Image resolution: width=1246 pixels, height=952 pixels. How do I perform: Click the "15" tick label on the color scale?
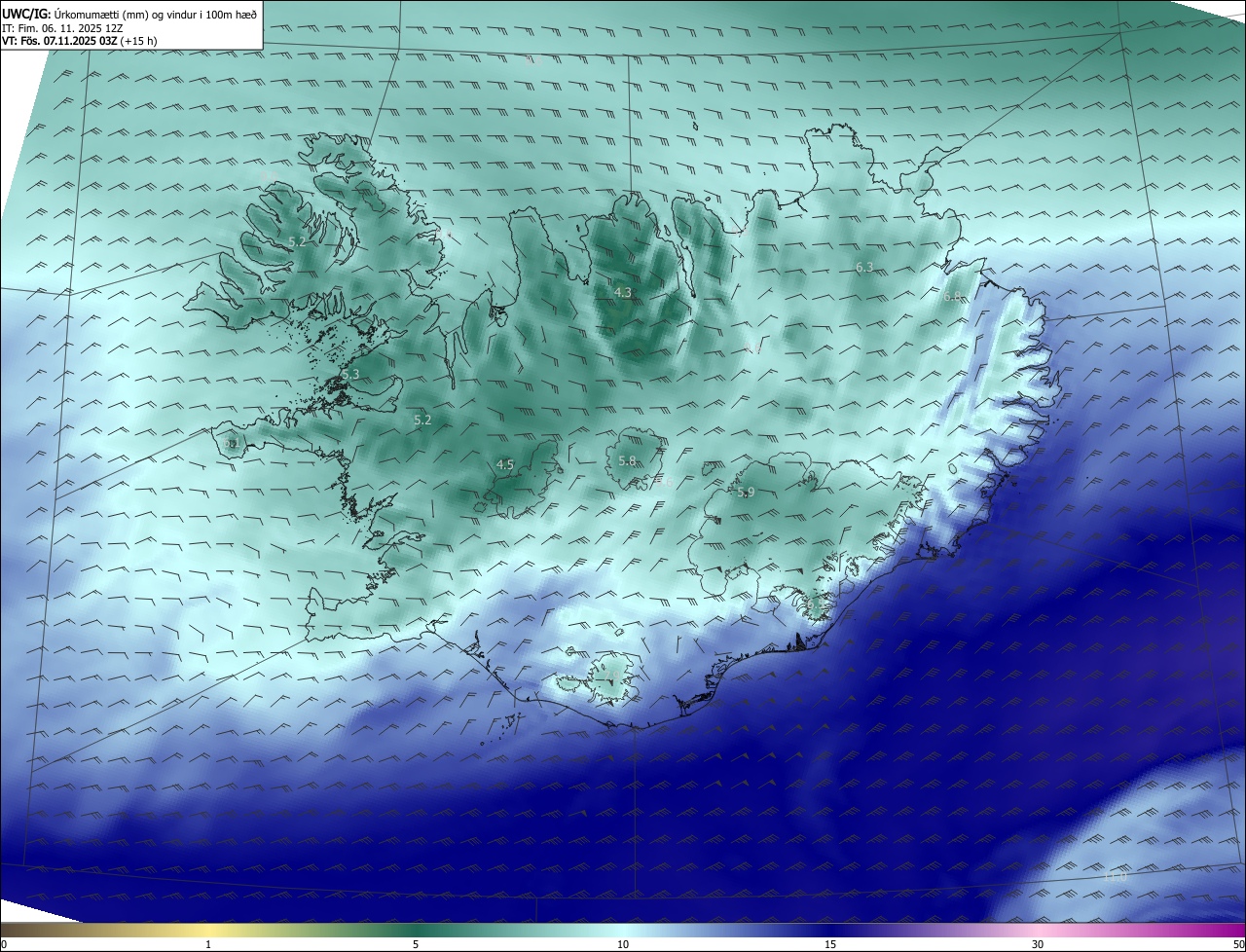coord(830,944)
